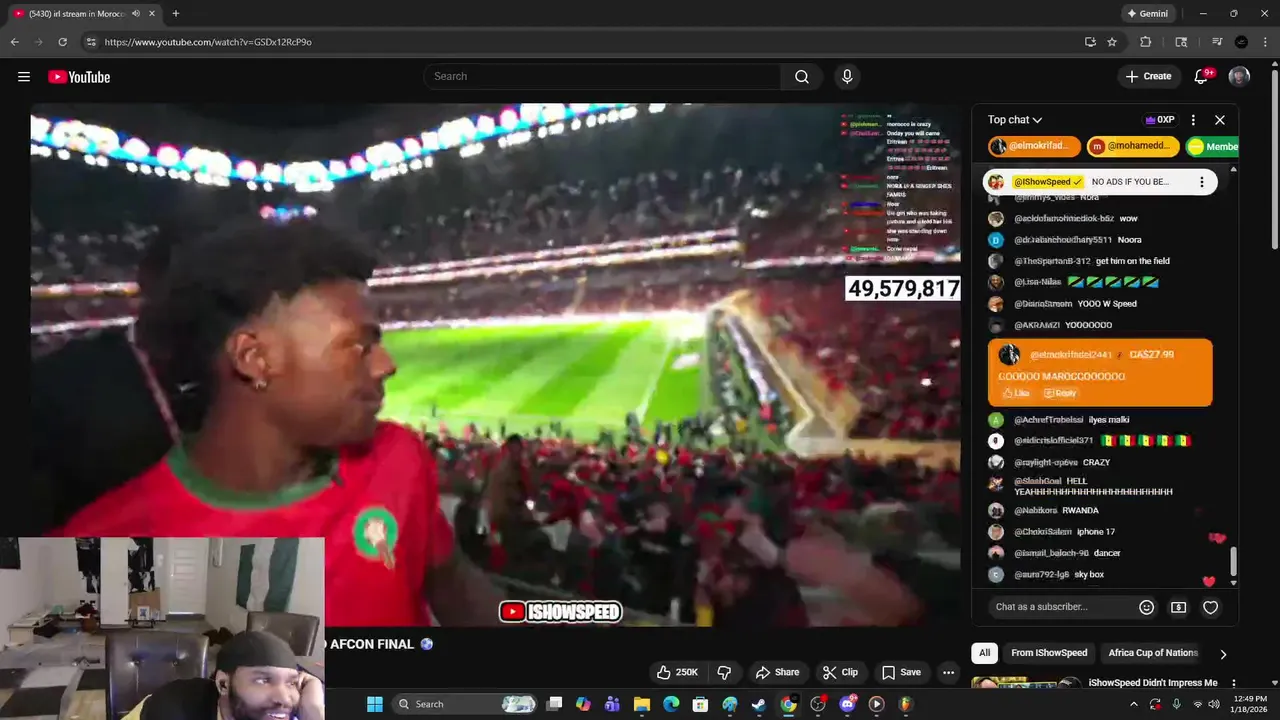Screen dimensions: 1280x720
Task: Open the chat emoji picker
Action: click(x=1147, y=607)
